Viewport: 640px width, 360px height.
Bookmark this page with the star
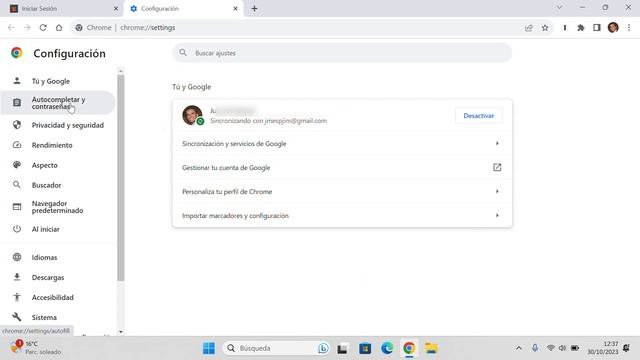coord(545,28)
